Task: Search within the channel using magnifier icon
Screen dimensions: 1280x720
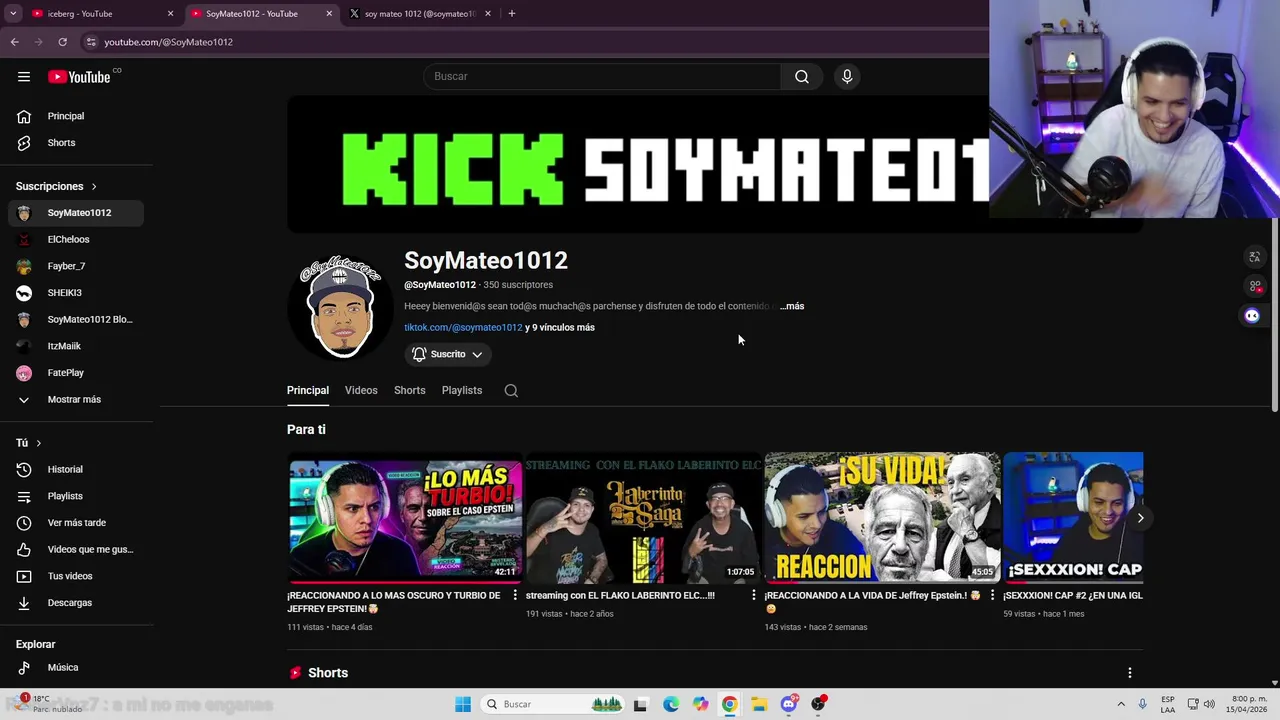Action: click(511, 391)
